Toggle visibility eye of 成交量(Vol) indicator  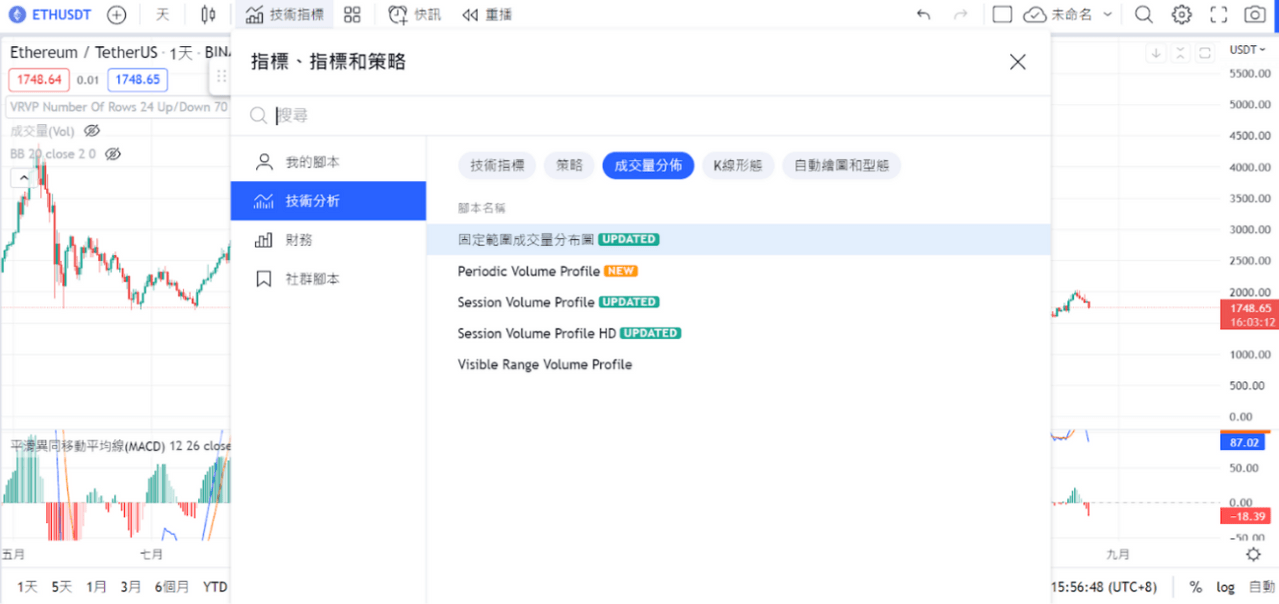click(x=93, y=131)
